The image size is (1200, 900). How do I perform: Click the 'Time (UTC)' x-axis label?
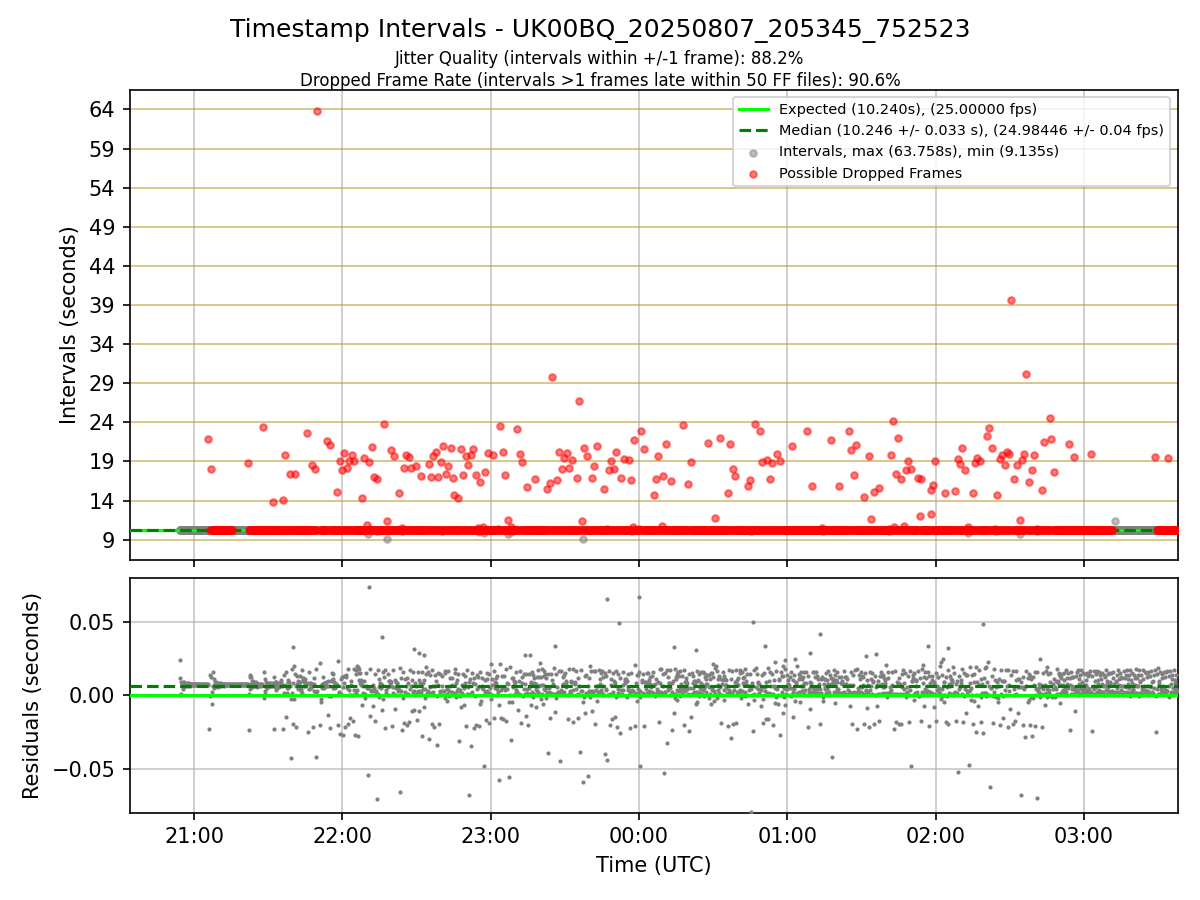point(654,865)
